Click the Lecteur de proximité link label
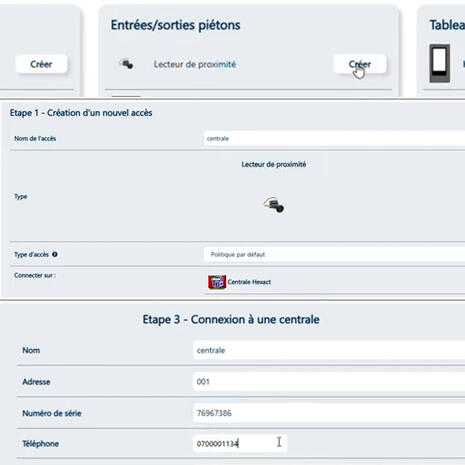Screen dimensions: 465x465 point(195,64)
